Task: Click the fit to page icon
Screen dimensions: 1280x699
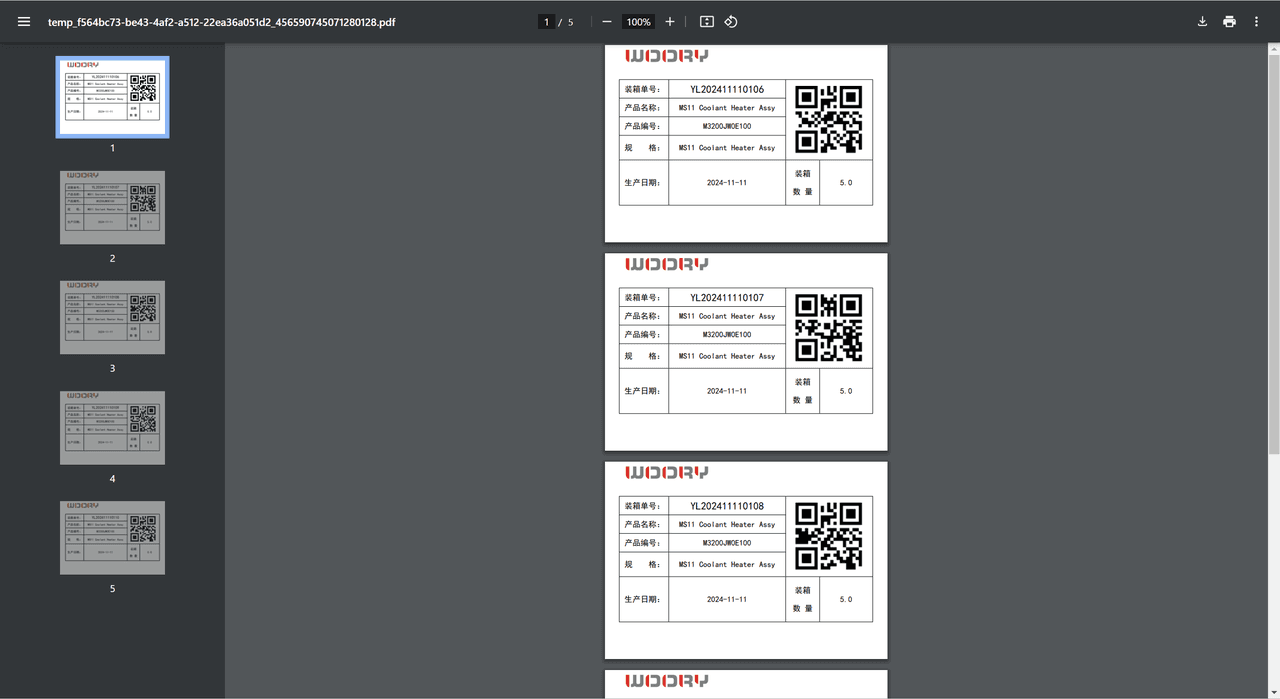Action: pyautogui.click(x=707, y=21)
